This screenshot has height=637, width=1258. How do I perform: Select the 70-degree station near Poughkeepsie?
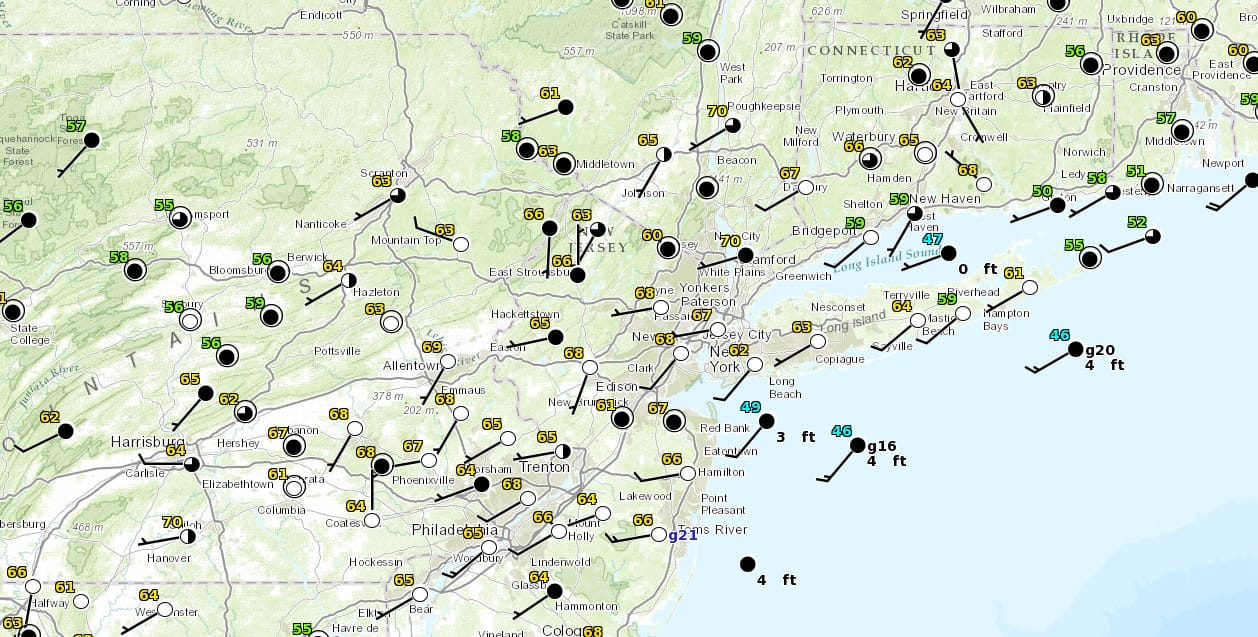tap(732, 125)
